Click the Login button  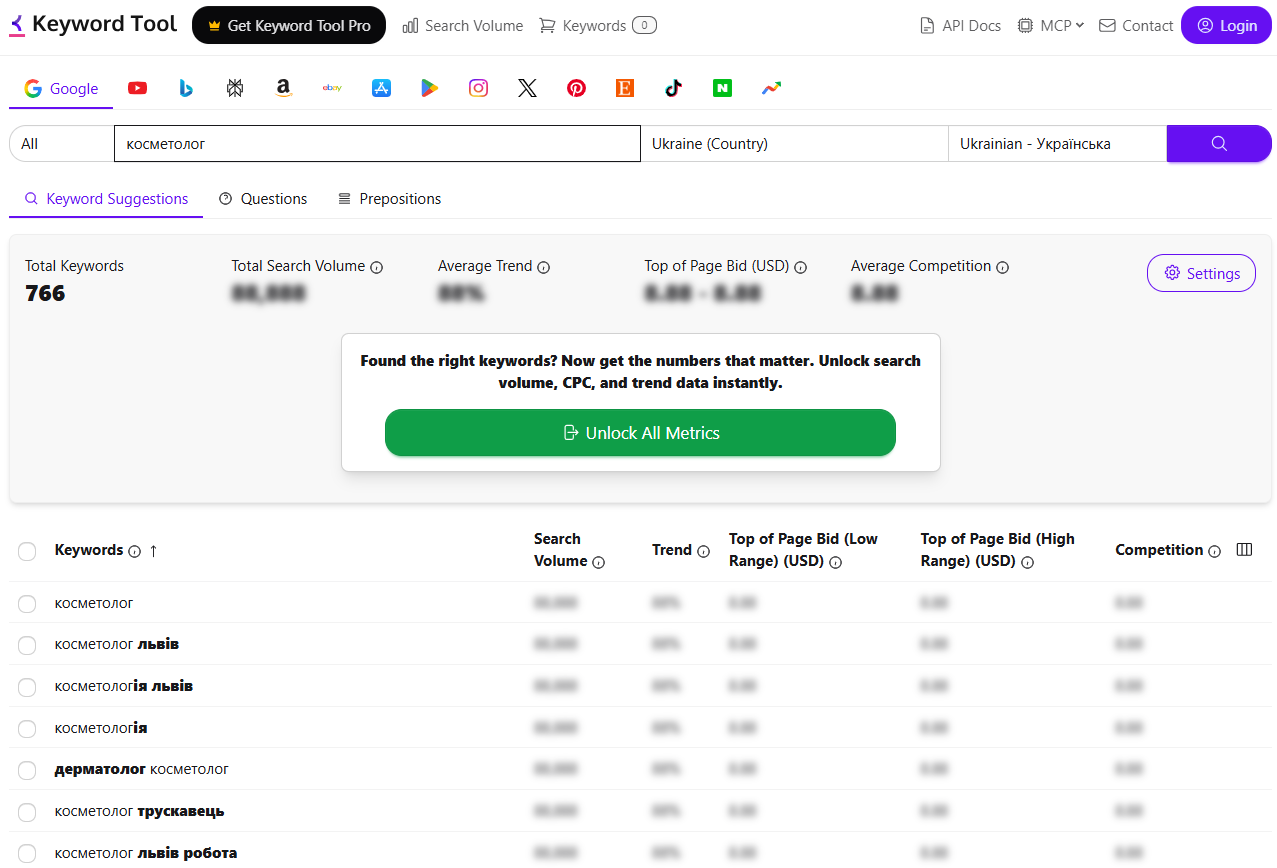pos(1226,25)
